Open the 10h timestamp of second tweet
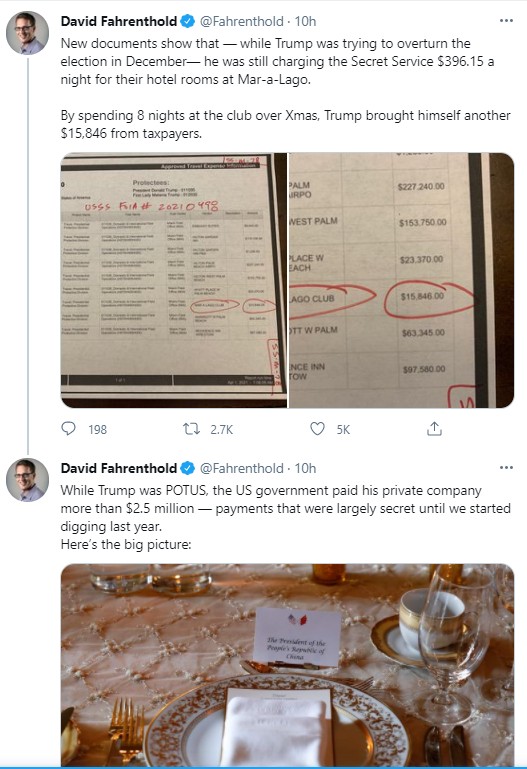This screenshot has width=527, height=769. coord(305,468)
